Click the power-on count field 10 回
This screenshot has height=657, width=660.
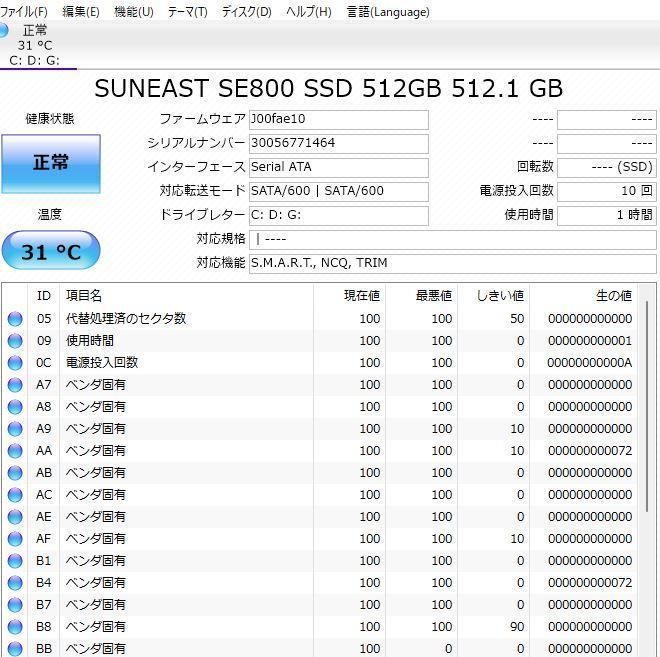click(607, 192)
